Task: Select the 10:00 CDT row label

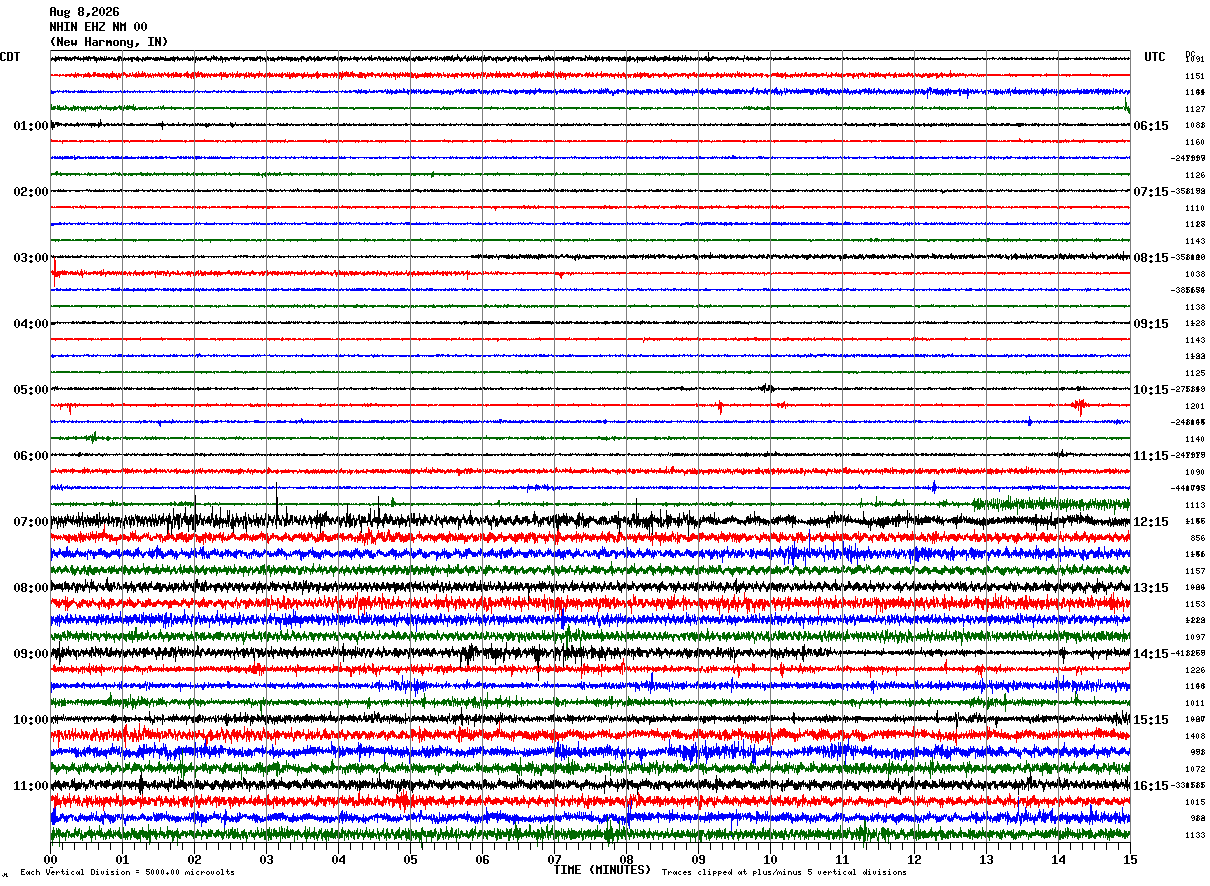Action: coord(31,720)
